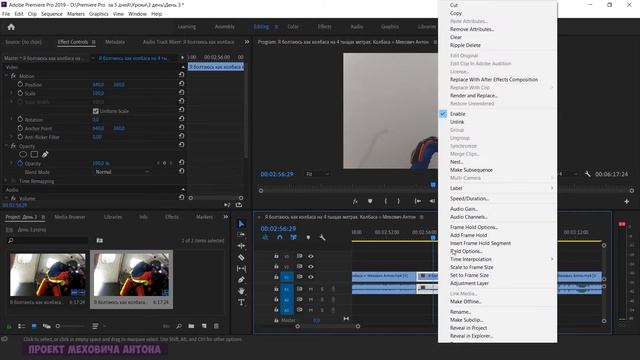The height and width of the screenshot is (360, 640).
Task: Expand Time Remapping effect
Action: tap(6, 181)
